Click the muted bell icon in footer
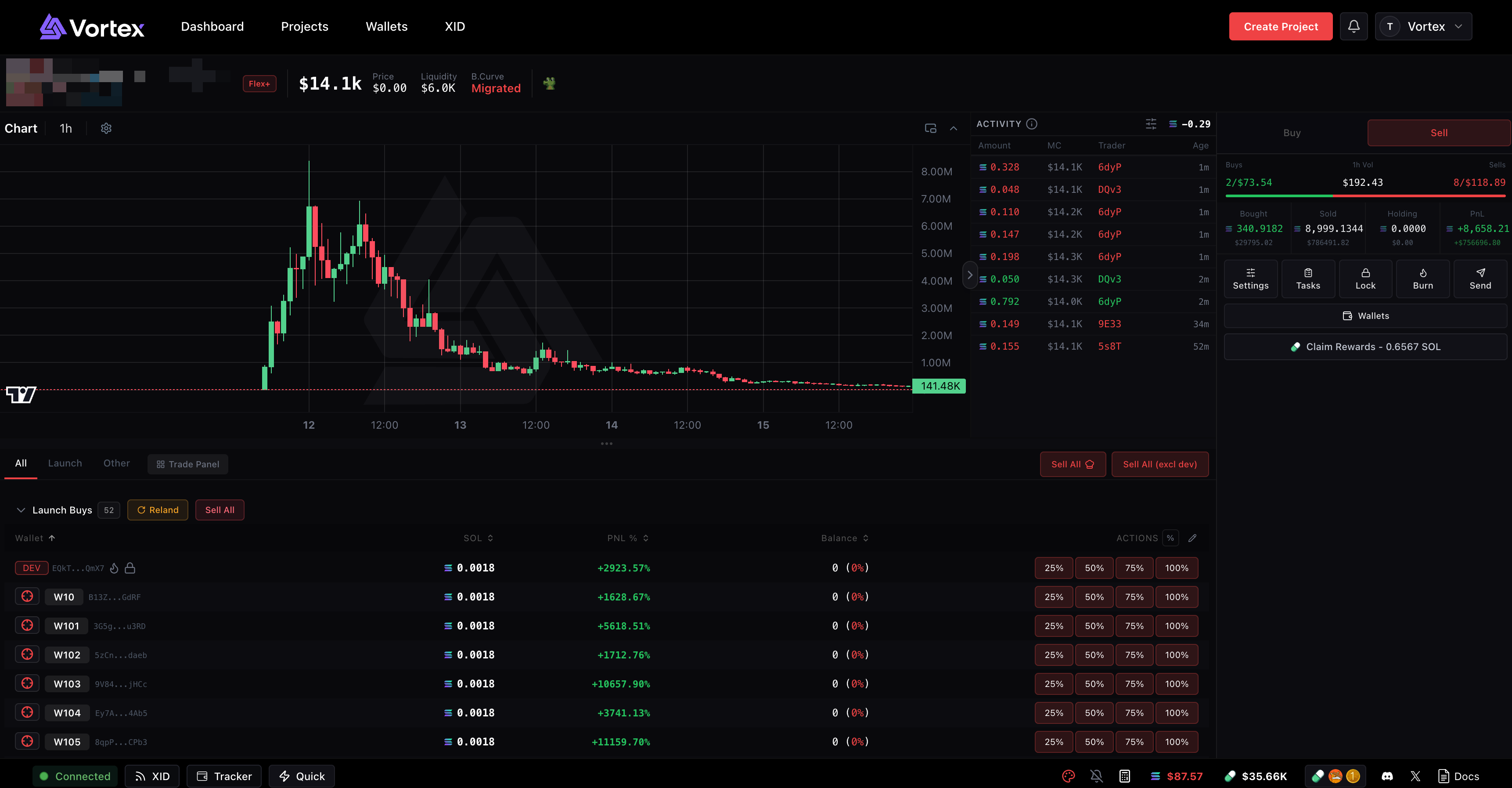Screen dimensions: 1512x788 (x=1096, y=776)
